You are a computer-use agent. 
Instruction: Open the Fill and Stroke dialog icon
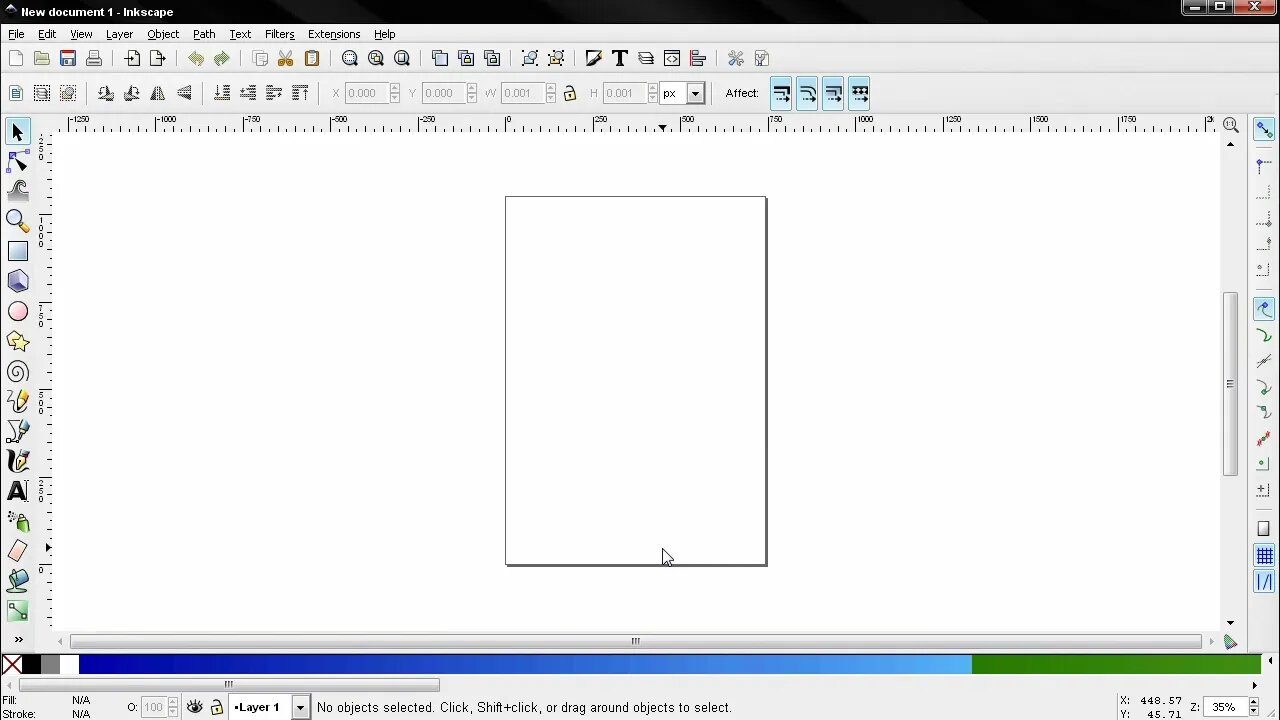593,58
